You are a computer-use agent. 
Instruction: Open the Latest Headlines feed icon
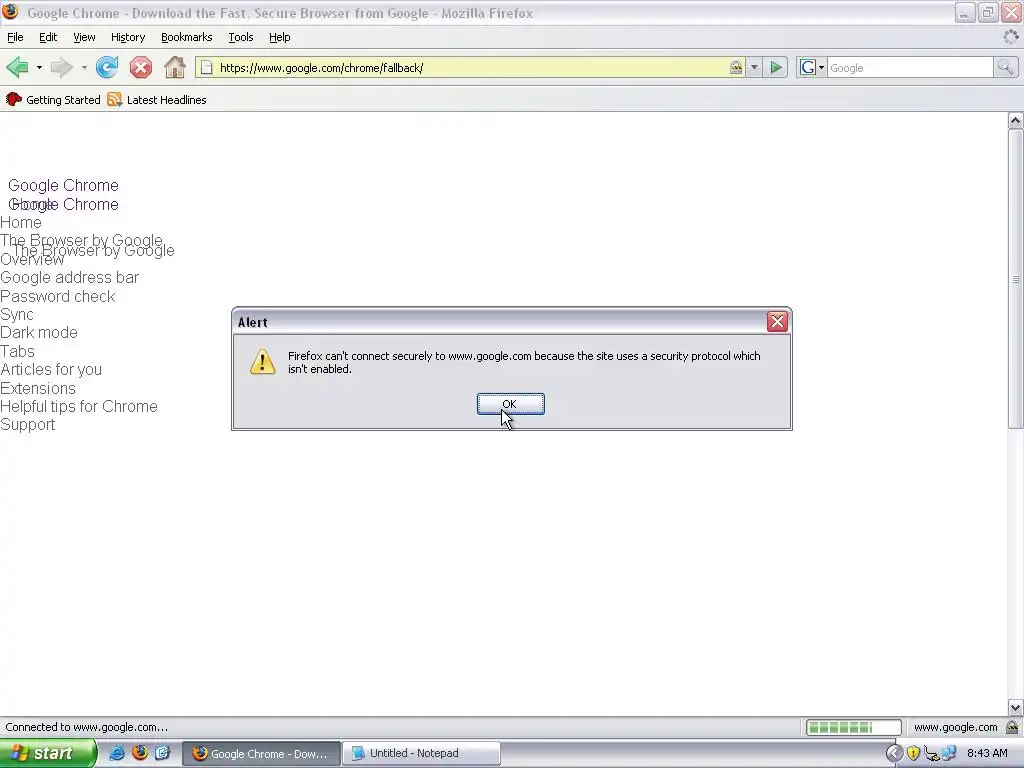pos(114,99)
